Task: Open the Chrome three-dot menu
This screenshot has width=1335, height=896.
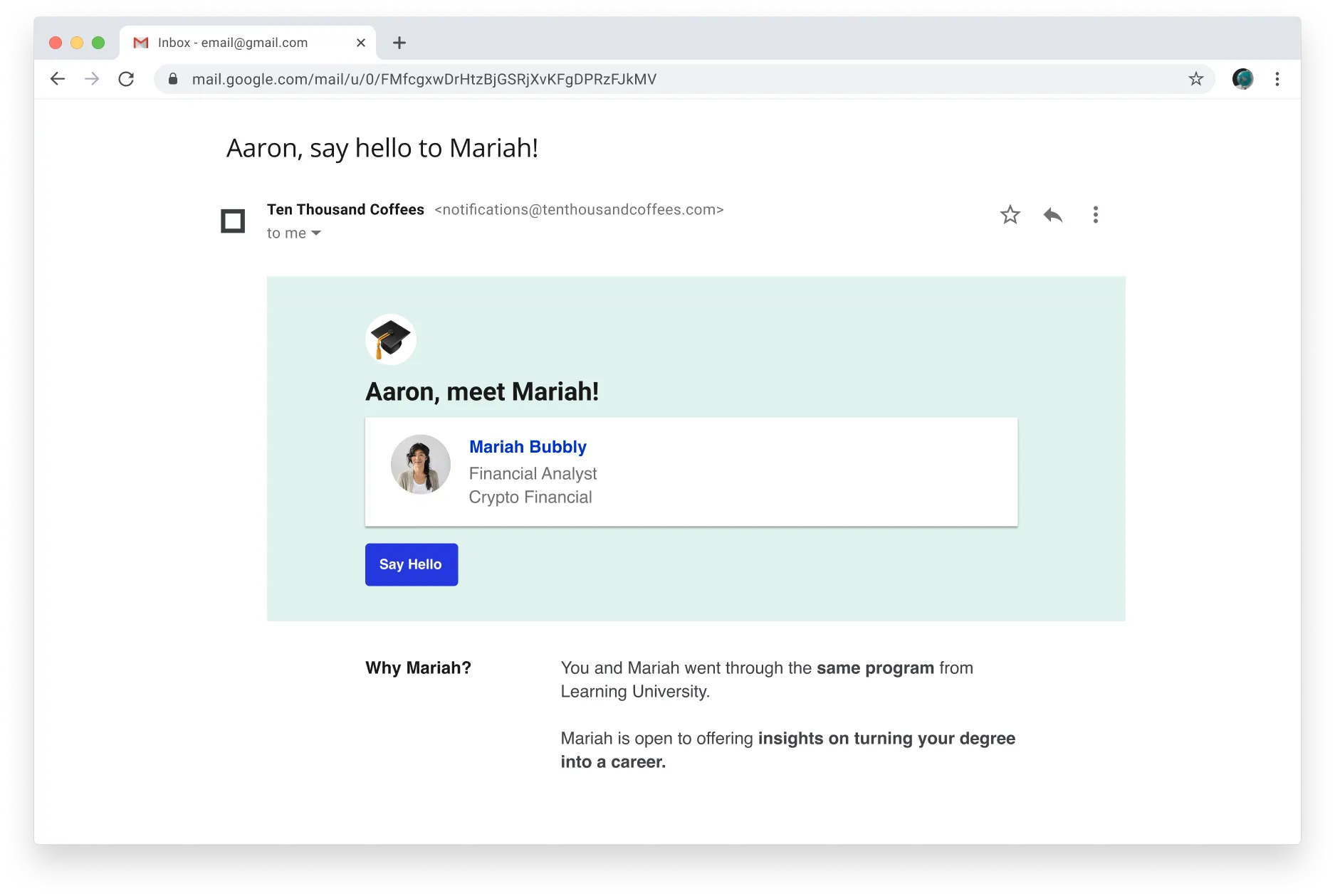Action: [x=1277, y=79]
